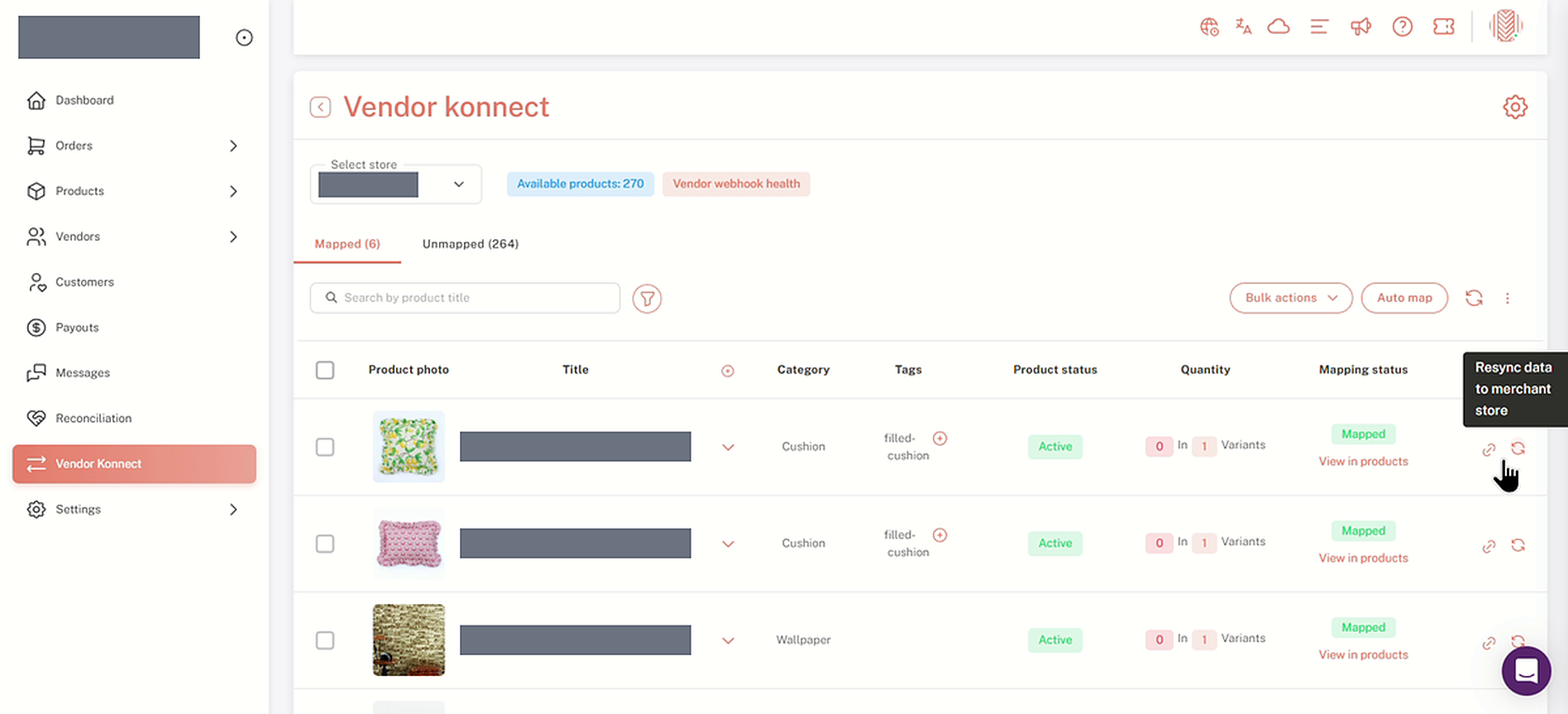Image resolution: width=1568 pixels, height=714 pixels.
Task: Open the megaphone announcements icon
Action: (1360, 26)
